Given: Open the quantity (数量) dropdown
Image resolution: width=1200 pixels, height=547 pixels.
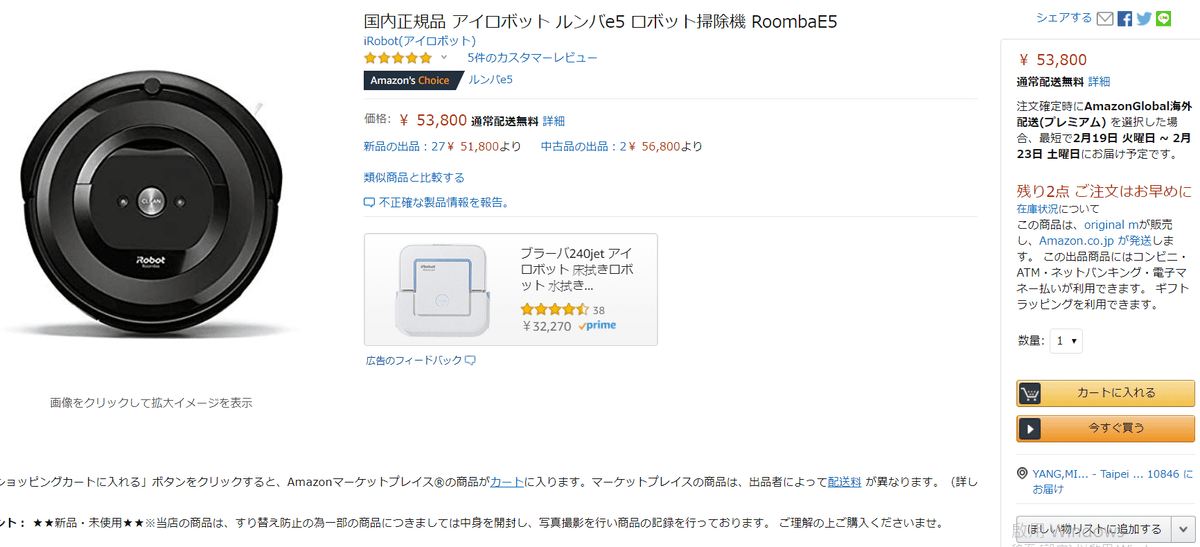Looking at the screenshot, I should point(1066,341).
